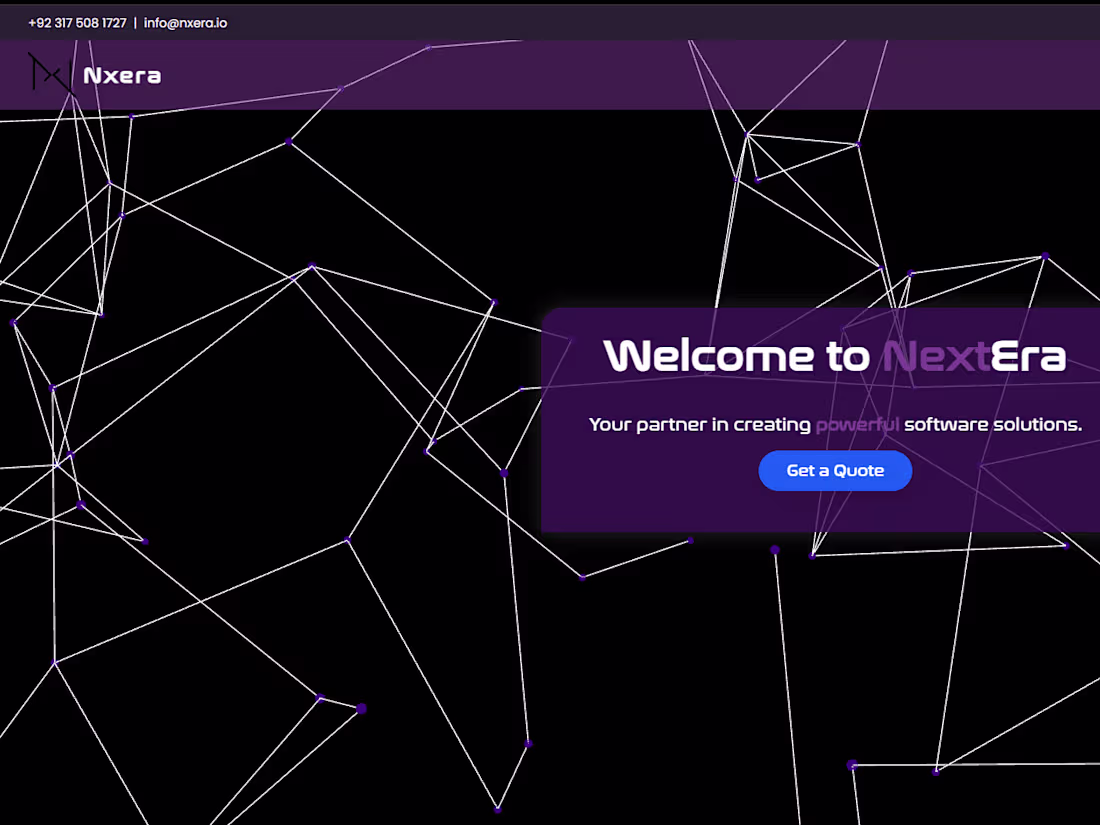
Task: Click the Welcome to NextEra headline
Action: tap(836, 356)
